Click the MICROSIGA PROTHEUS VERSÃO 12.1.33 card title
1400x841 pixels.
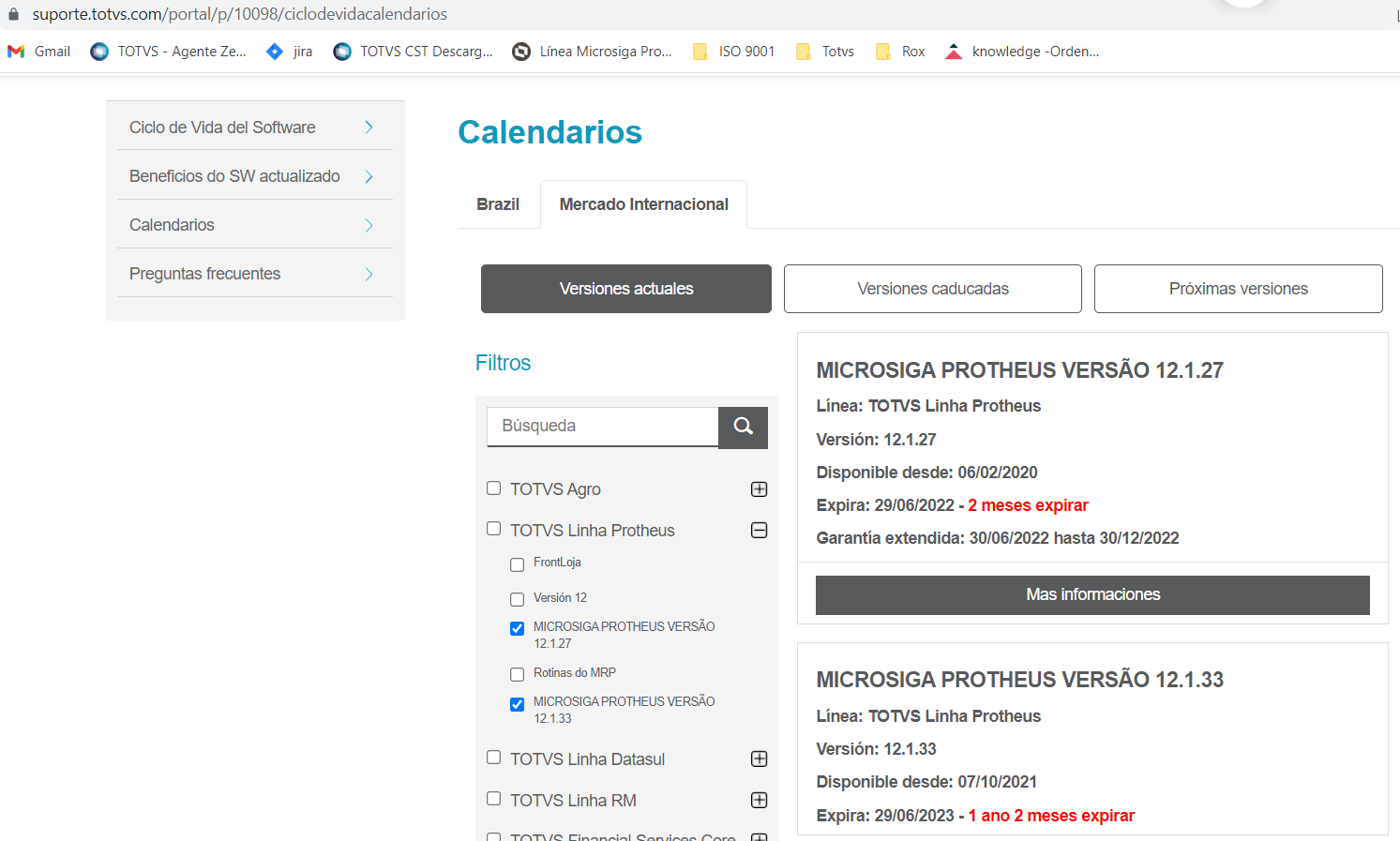[1019, 680]
